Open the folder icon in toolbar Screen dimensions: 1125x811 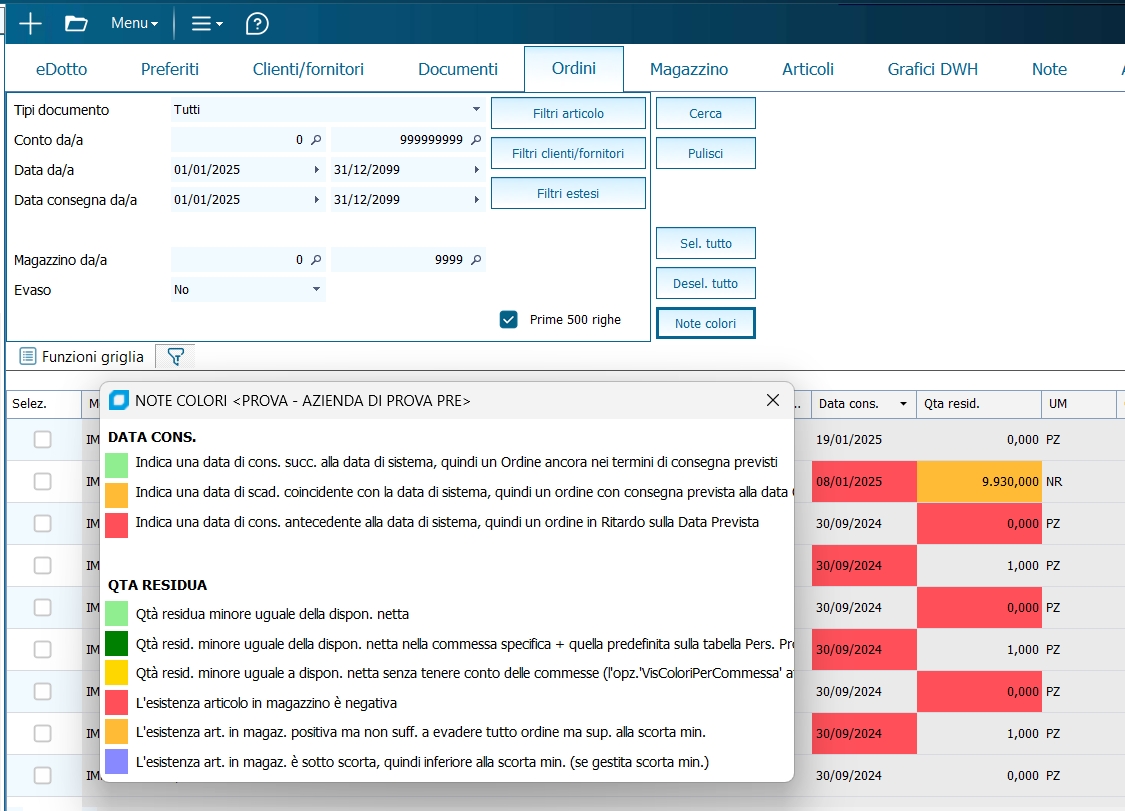coord(76,24)
